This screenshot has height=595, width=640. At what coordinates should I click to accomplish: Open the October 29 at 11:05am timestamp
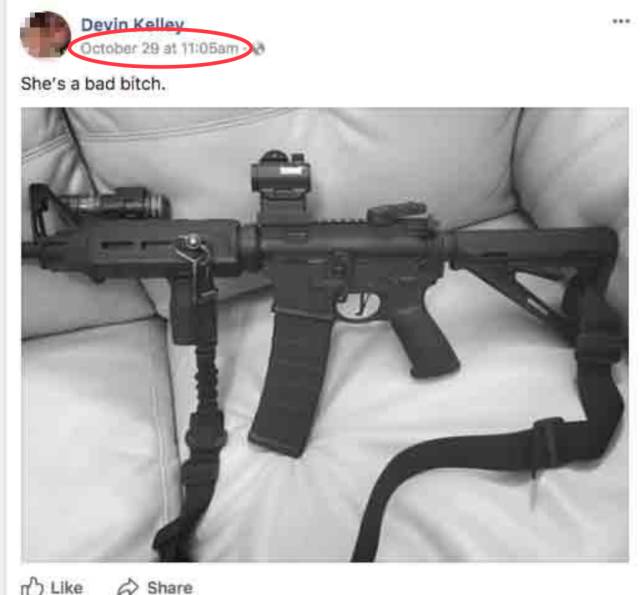(159, 48)
